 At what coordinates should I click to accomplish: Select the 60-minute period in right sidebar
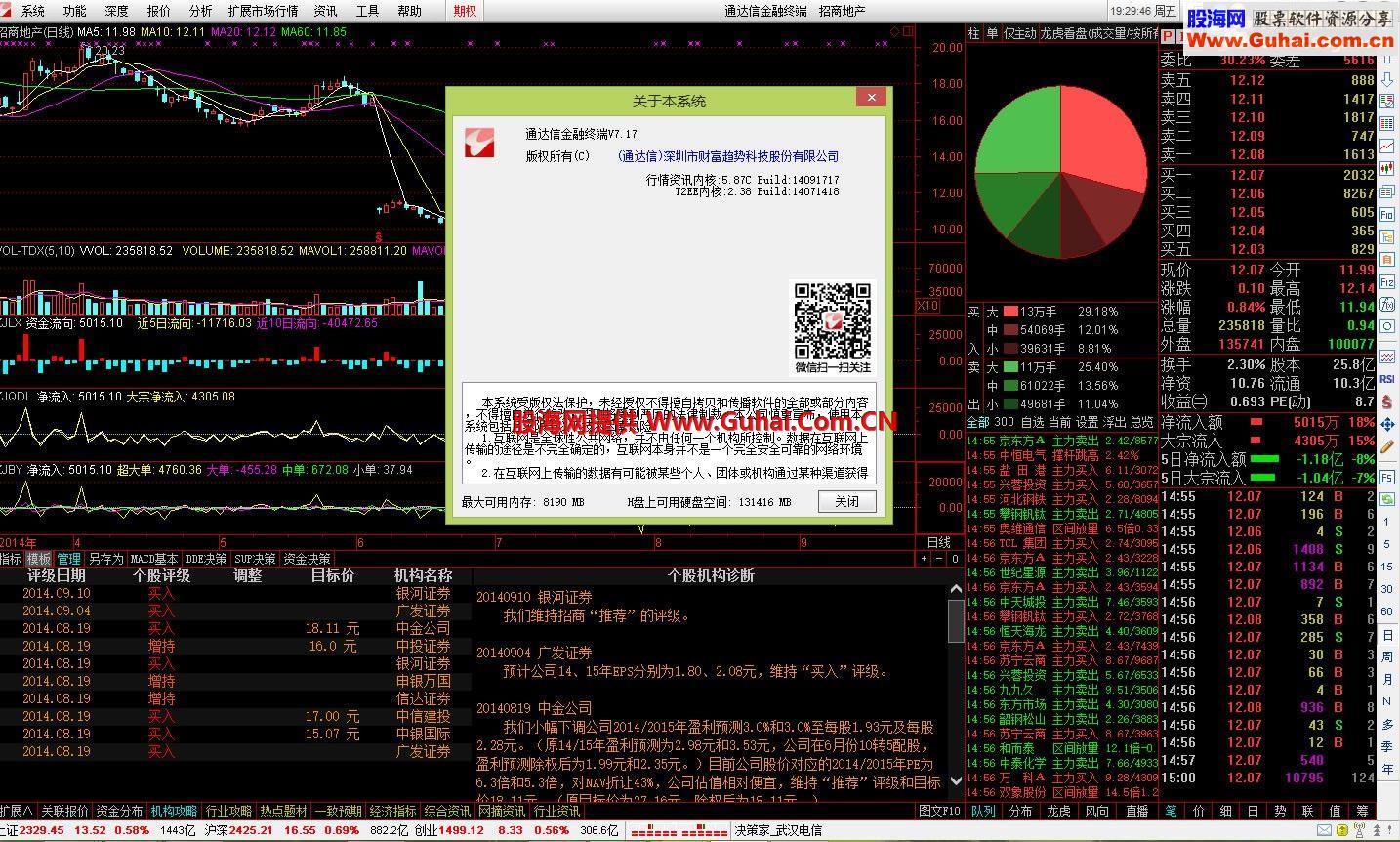coord(1387,611)
